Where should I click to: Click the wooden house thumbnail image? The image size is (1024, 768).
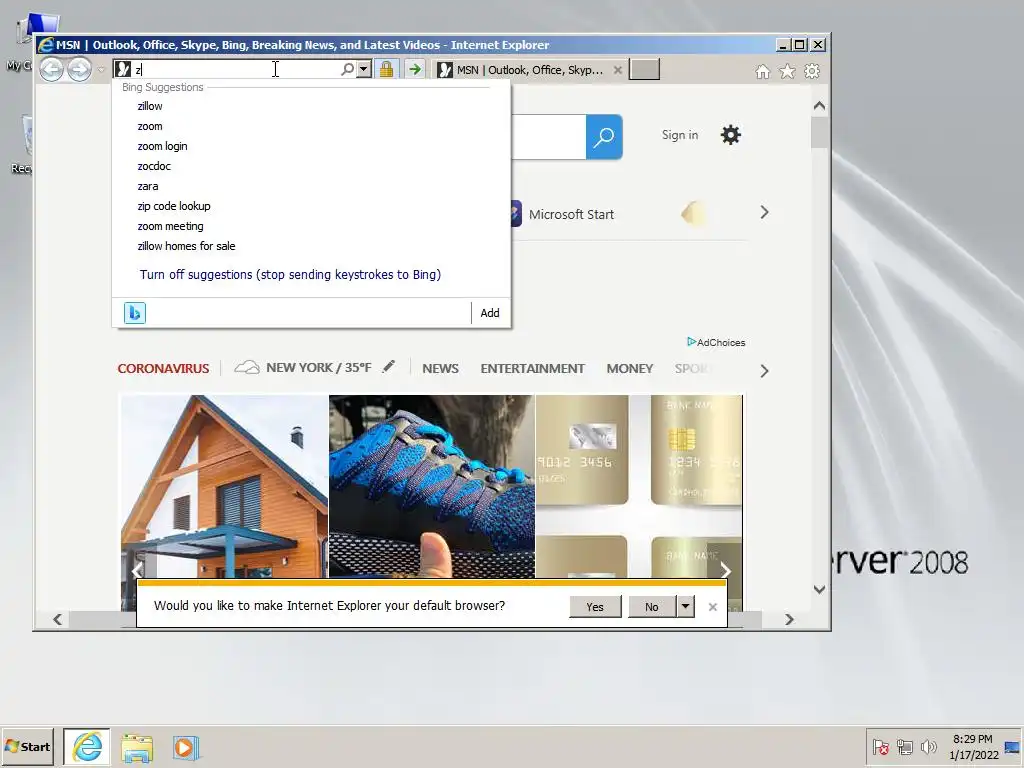point(224,486)
